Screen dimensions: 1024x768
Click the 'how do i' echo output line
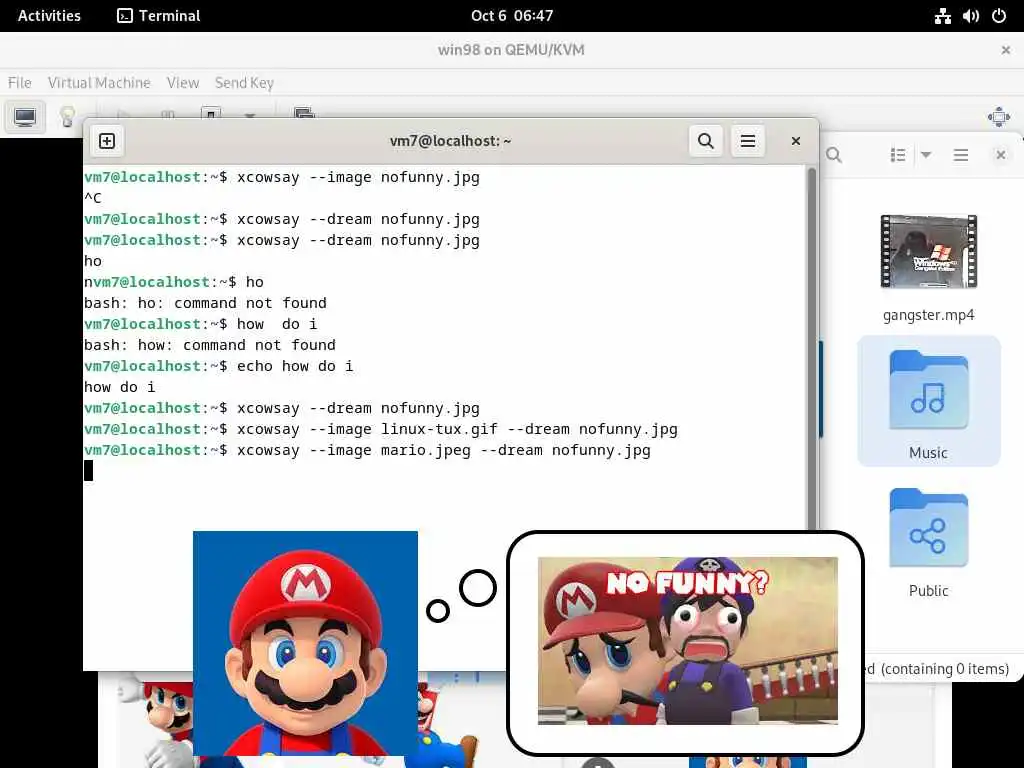[120, 387]
